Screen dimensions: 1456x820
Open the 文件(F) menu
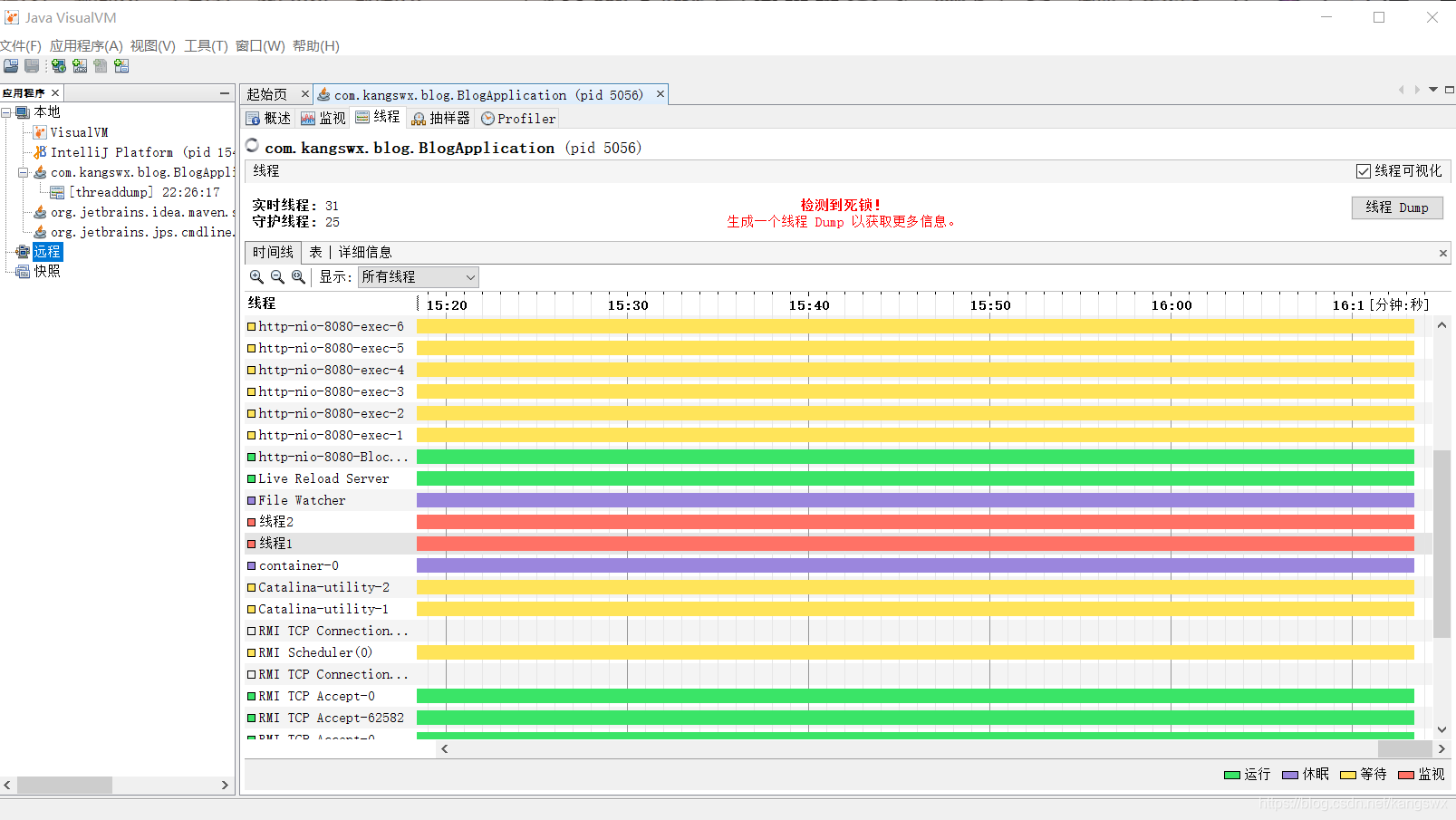click(x=21, y=46)
